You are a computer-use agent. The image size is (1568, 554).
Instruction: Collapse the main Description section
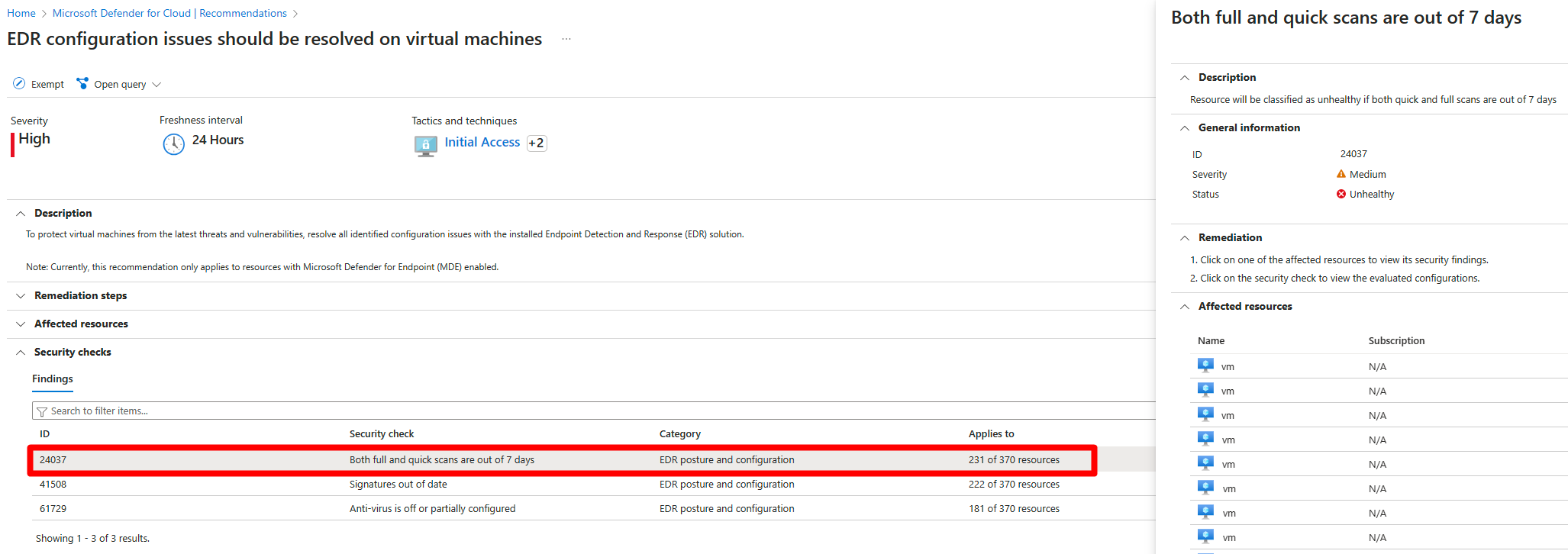[21, 214]
